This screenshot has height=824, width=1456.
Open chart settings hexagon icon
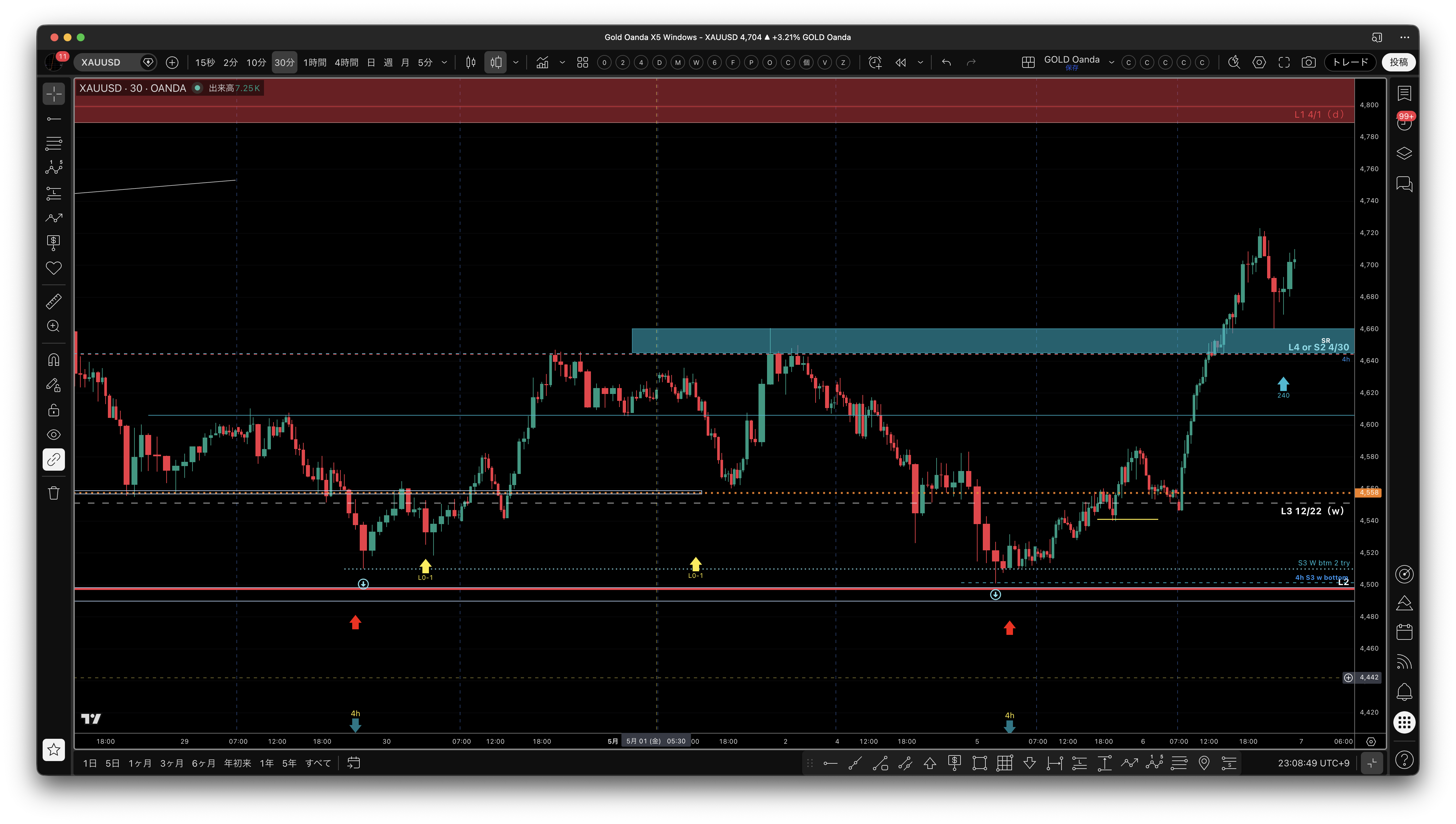tap(1259, 62)
